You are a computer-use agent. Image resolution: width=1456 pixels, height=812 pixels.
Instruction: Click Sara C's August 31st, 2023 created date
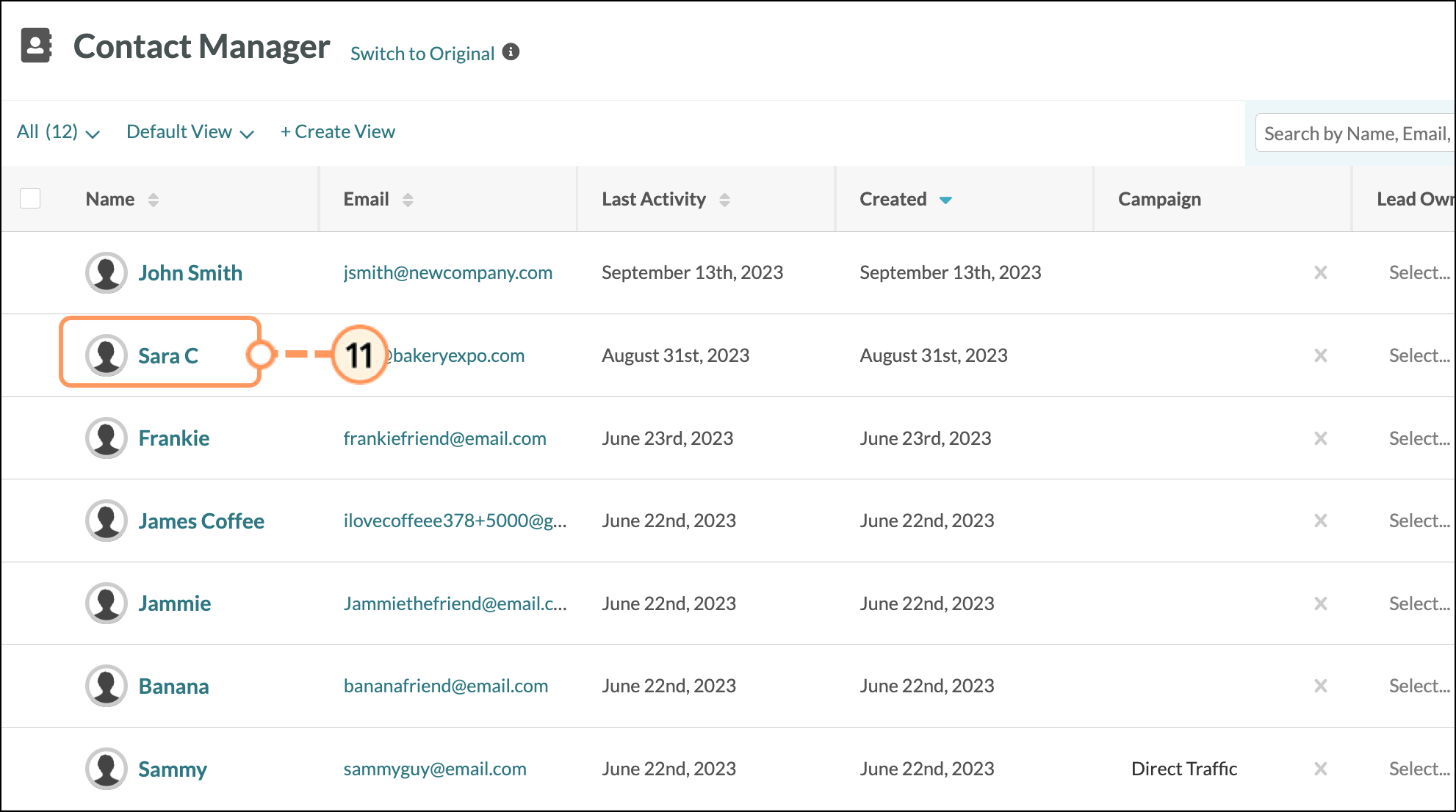934,355
